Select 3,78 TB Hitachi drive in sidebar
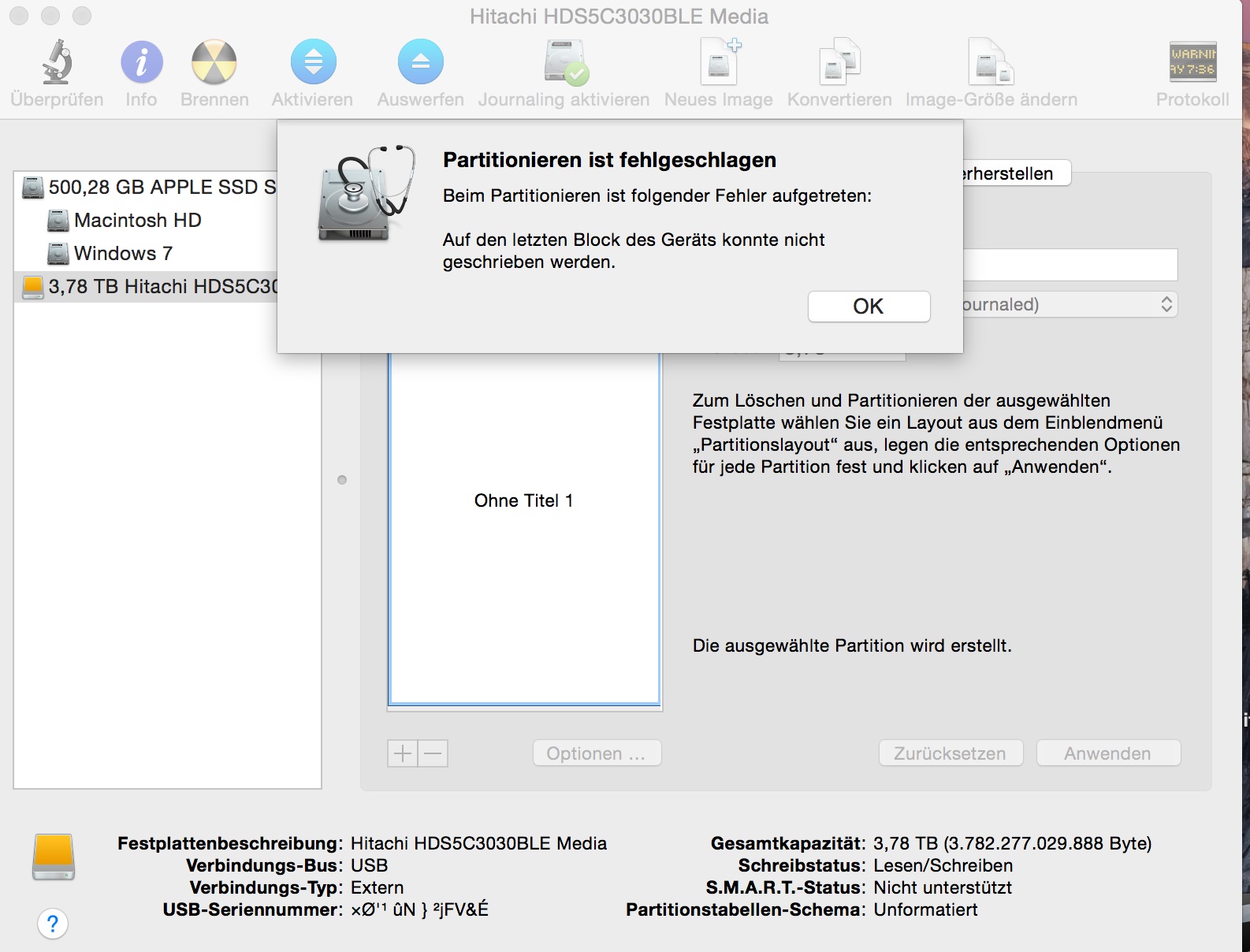Screen dimensions: 1250x952 (146, 286)
